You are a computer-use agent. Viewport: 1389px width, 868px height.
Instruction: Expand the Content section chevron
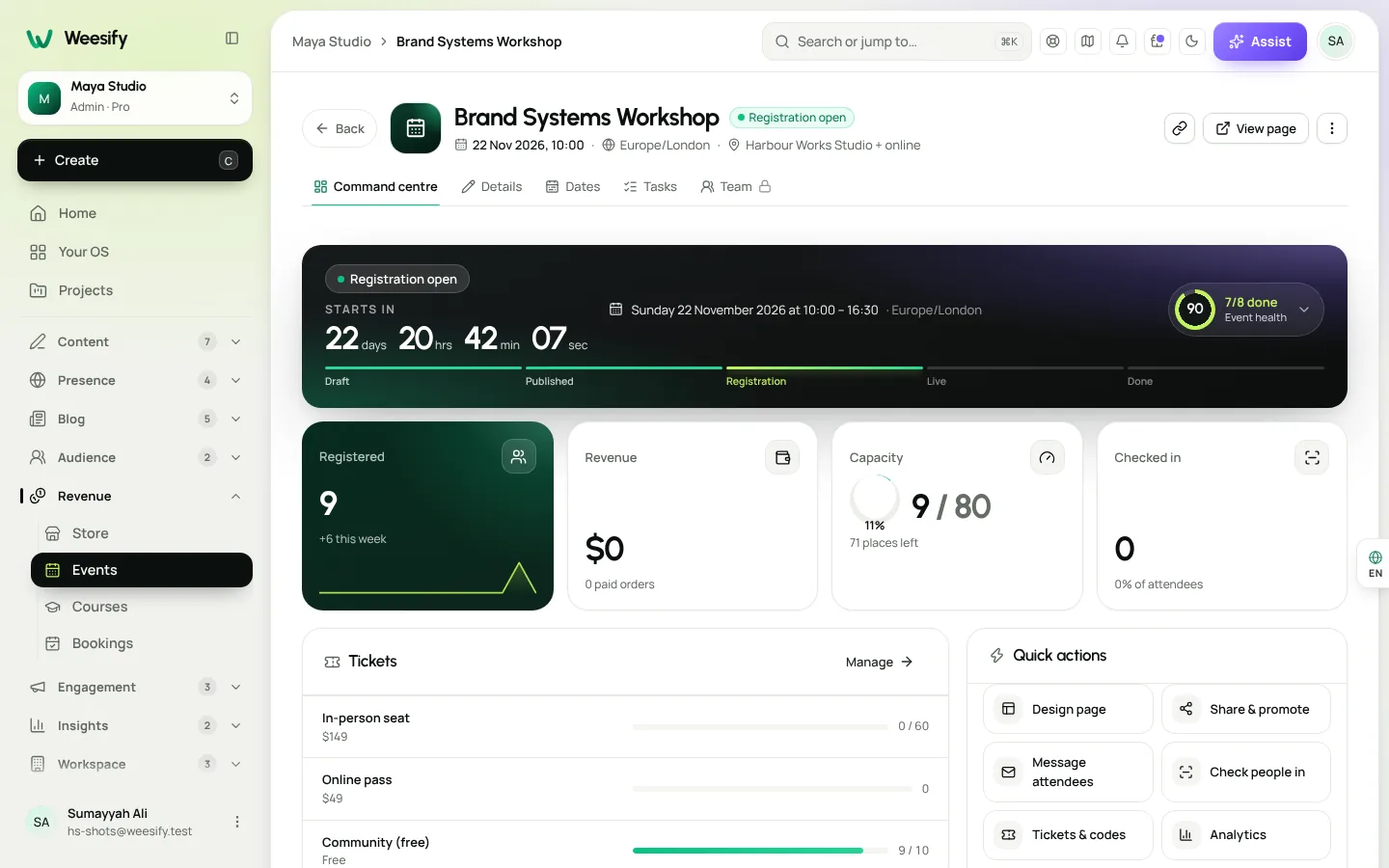(x=235, y=341)
